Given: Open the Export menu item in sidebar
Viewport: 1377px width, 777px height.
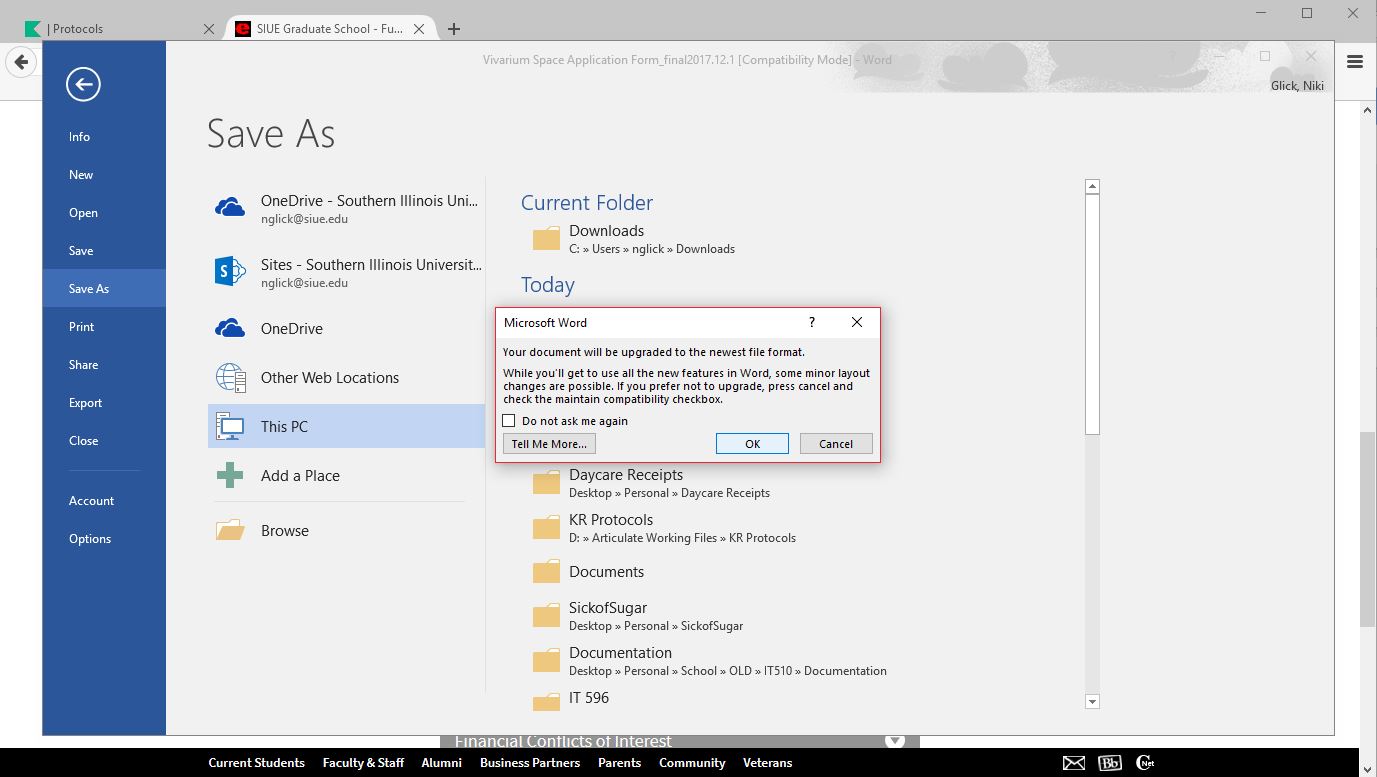Looking at the screenshot, I should 85,403.
